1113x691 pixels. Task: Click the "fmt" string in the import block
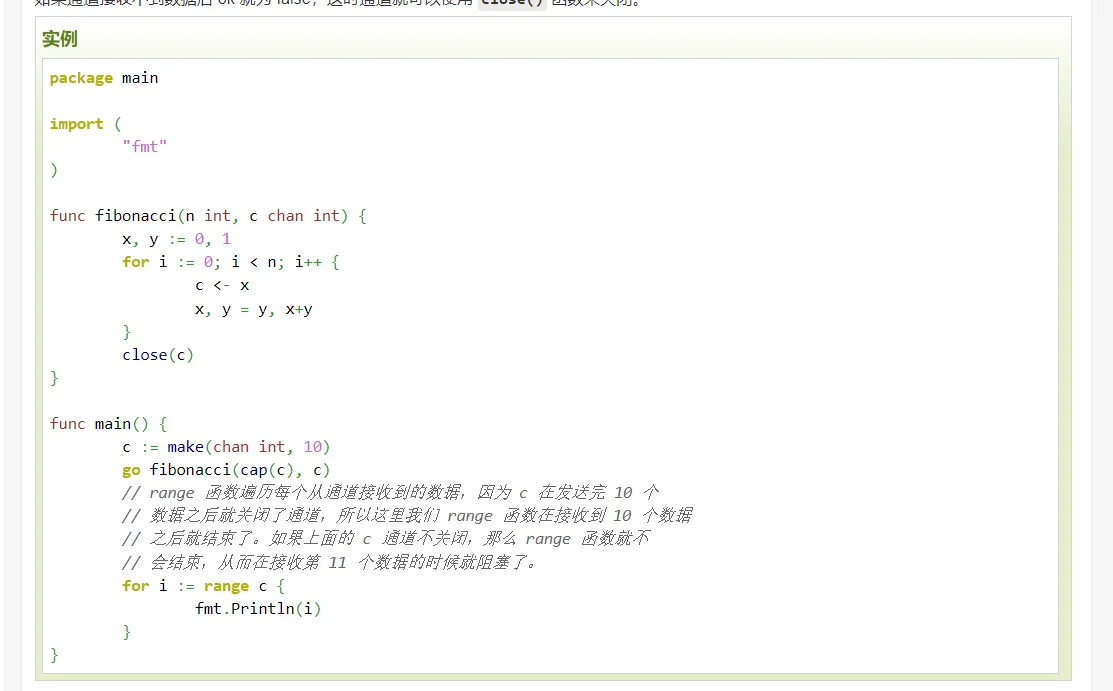(x=145, y=147)
